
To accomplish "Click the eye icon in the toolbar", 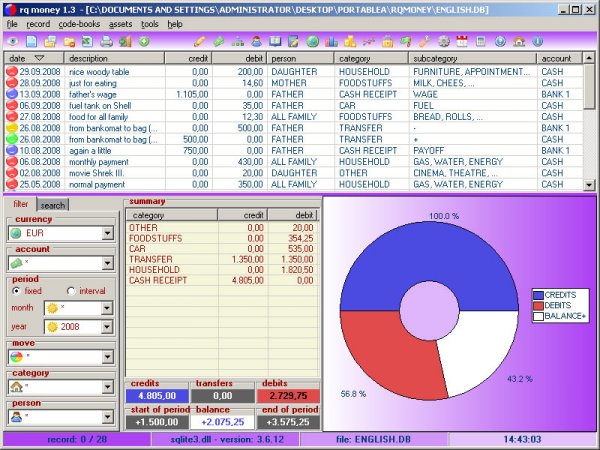I will pos(13,41).
